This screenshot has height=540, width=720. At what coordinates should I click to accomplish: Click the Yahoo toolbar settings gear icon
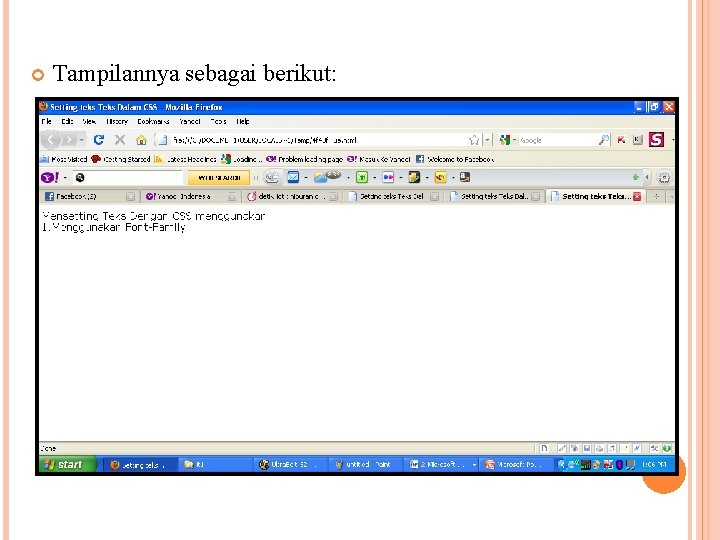(664, 177)
